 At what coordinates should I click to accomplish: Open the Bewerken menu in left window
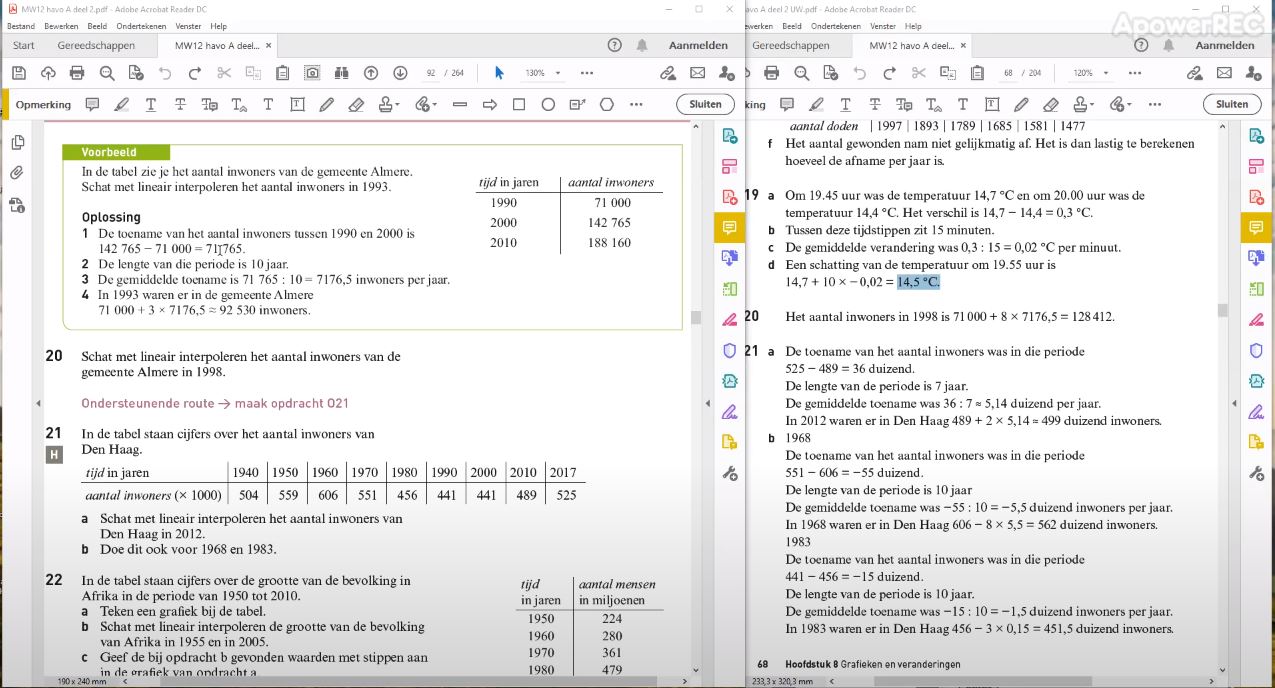point(59,26)
